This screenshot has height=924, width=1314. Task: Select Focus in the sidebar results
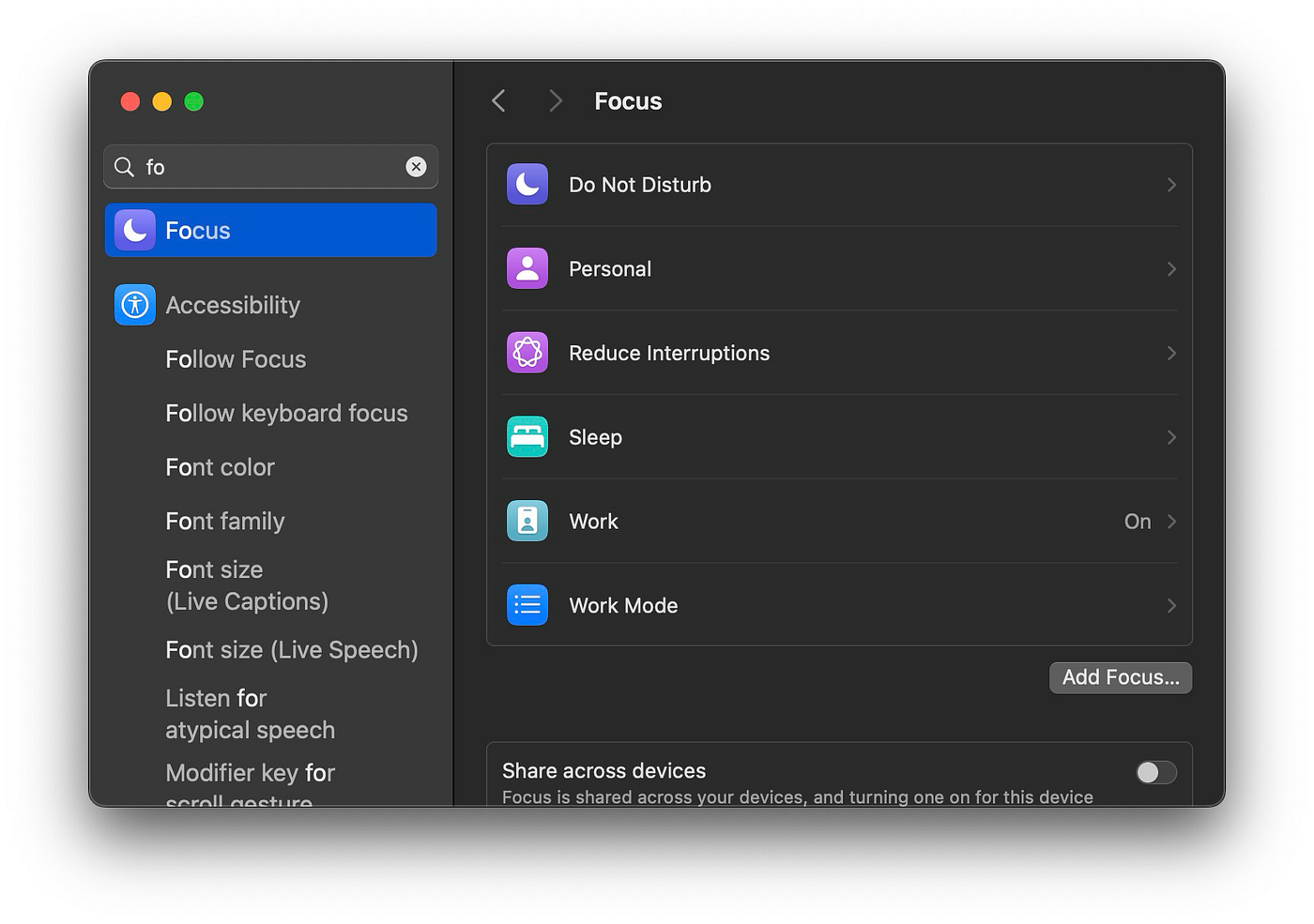[x=271, y=231]
